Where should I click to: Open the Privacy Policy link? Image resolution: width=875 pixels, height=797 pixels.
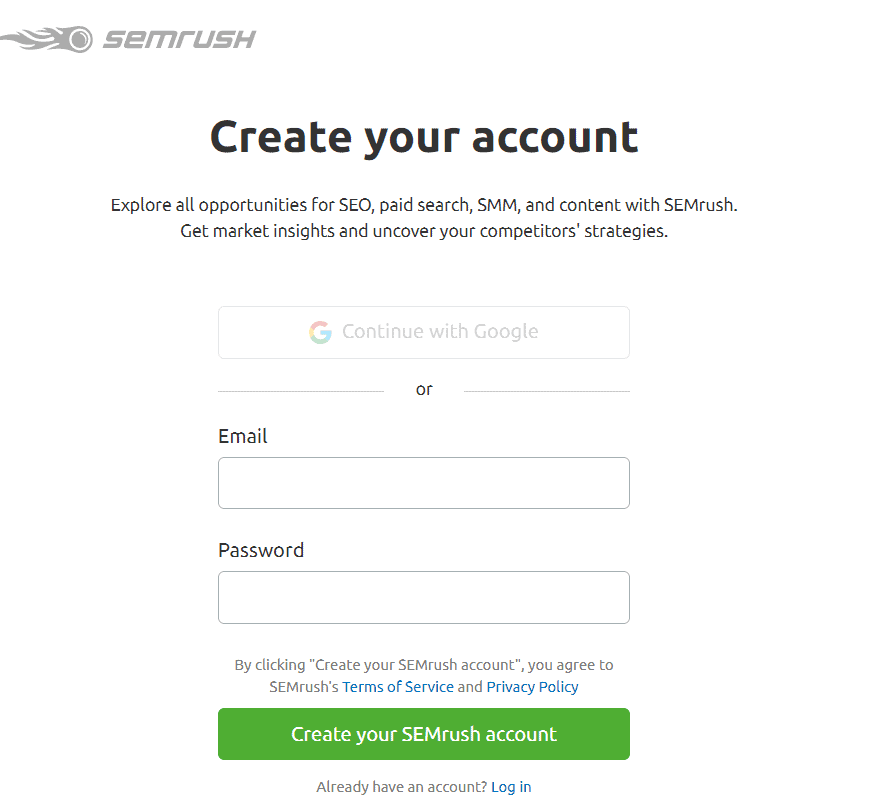coord(532,686)
